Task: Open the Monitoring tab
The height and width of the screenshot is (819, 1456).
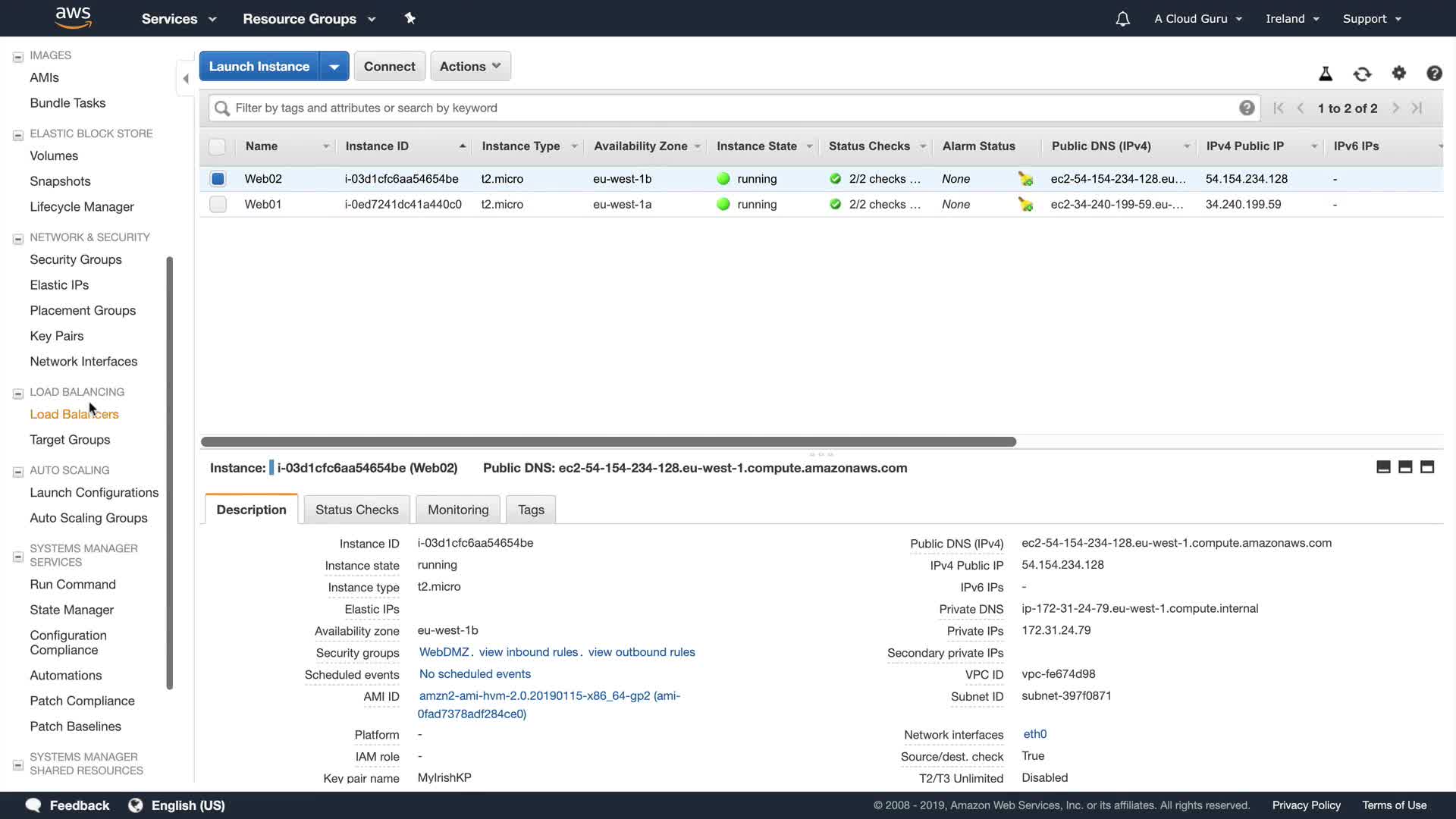Action: pos(458,510)
